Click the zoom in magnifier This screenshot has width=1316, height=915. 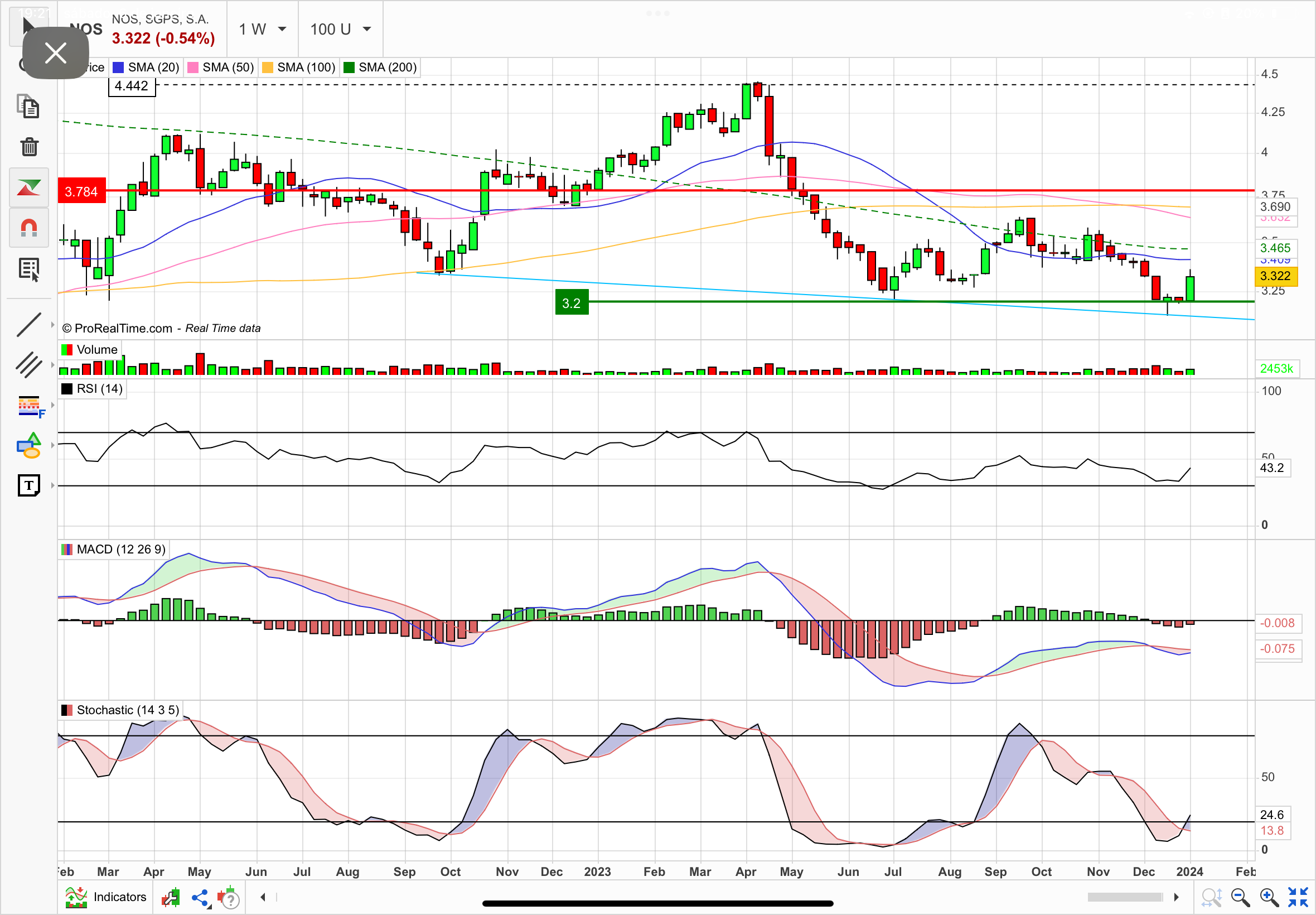pos(1269,897)
